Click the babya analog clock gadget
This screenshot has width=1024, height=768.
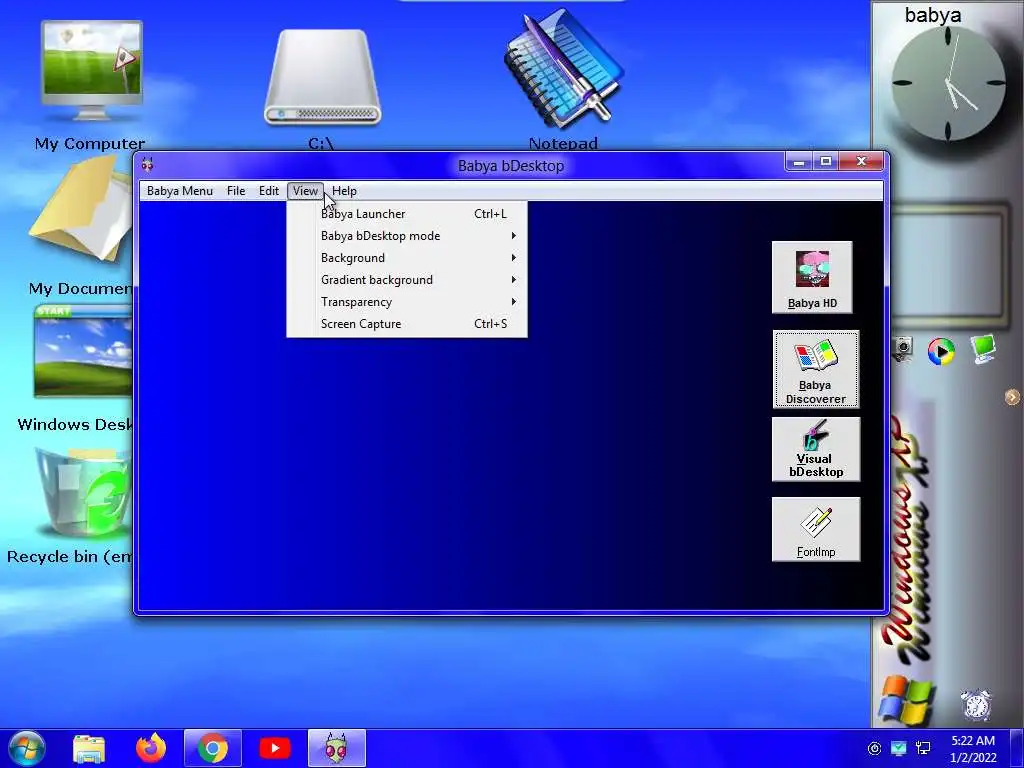coord(948,84)
